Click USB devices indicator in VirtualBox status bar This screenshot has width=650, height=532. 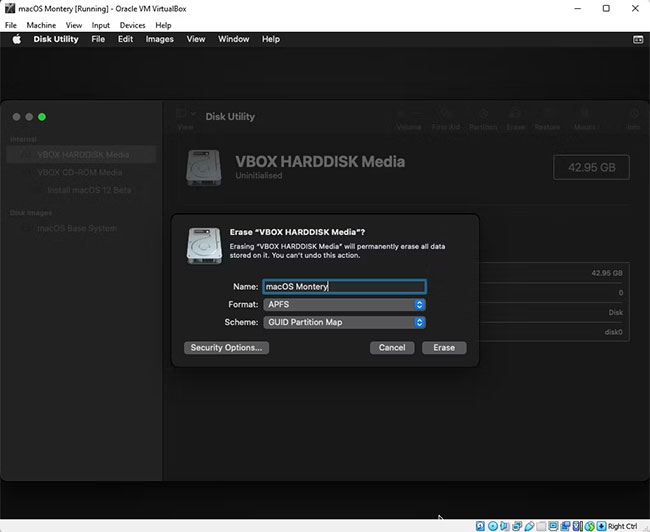click(x=529, y=526)
